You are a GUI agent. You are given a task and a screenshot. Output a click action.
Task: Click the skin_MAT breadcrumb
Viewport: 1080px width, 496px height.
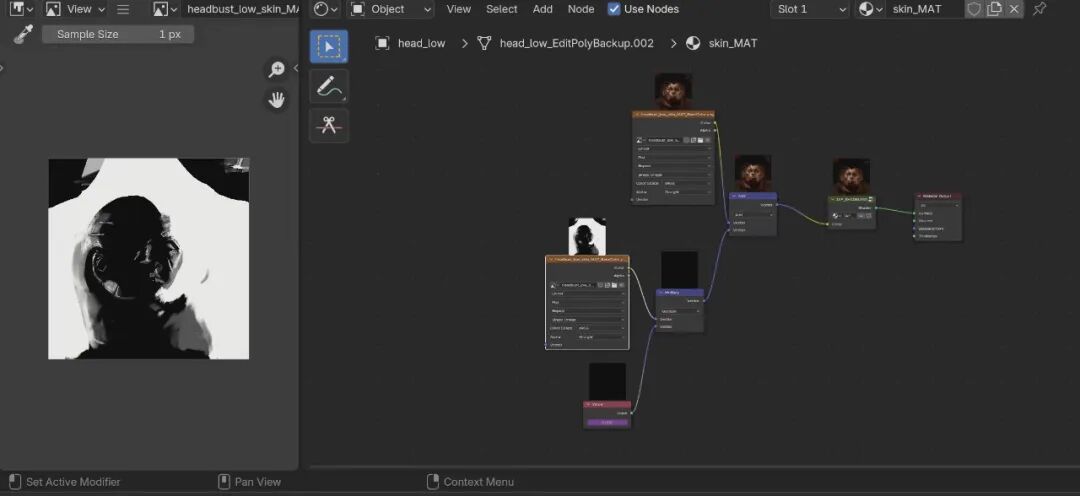tap(733, 43)
